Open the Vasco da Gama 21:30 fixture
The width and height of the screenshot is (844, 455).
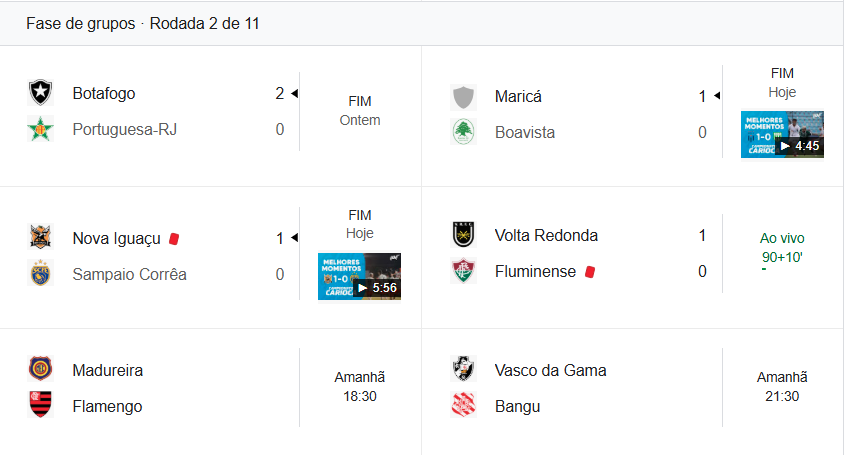pyautogui.click(x=782, y=387)
